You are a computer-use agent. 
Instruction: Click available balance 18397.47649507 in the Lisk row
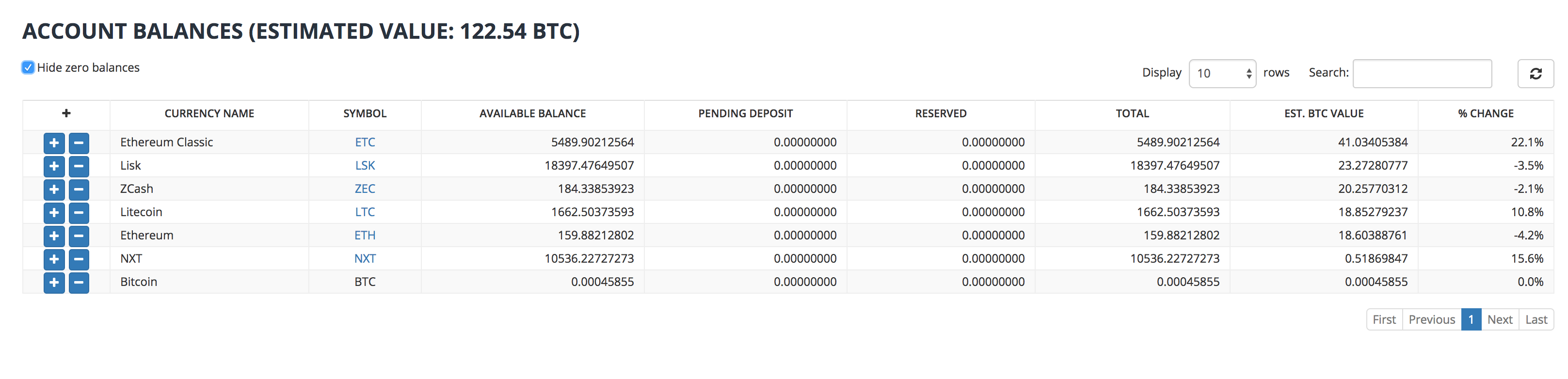click(589, 165)
